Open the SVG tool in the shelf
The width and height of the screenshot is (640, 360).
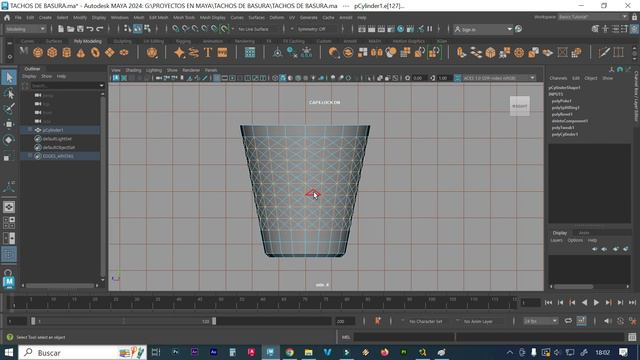[222, 53]
